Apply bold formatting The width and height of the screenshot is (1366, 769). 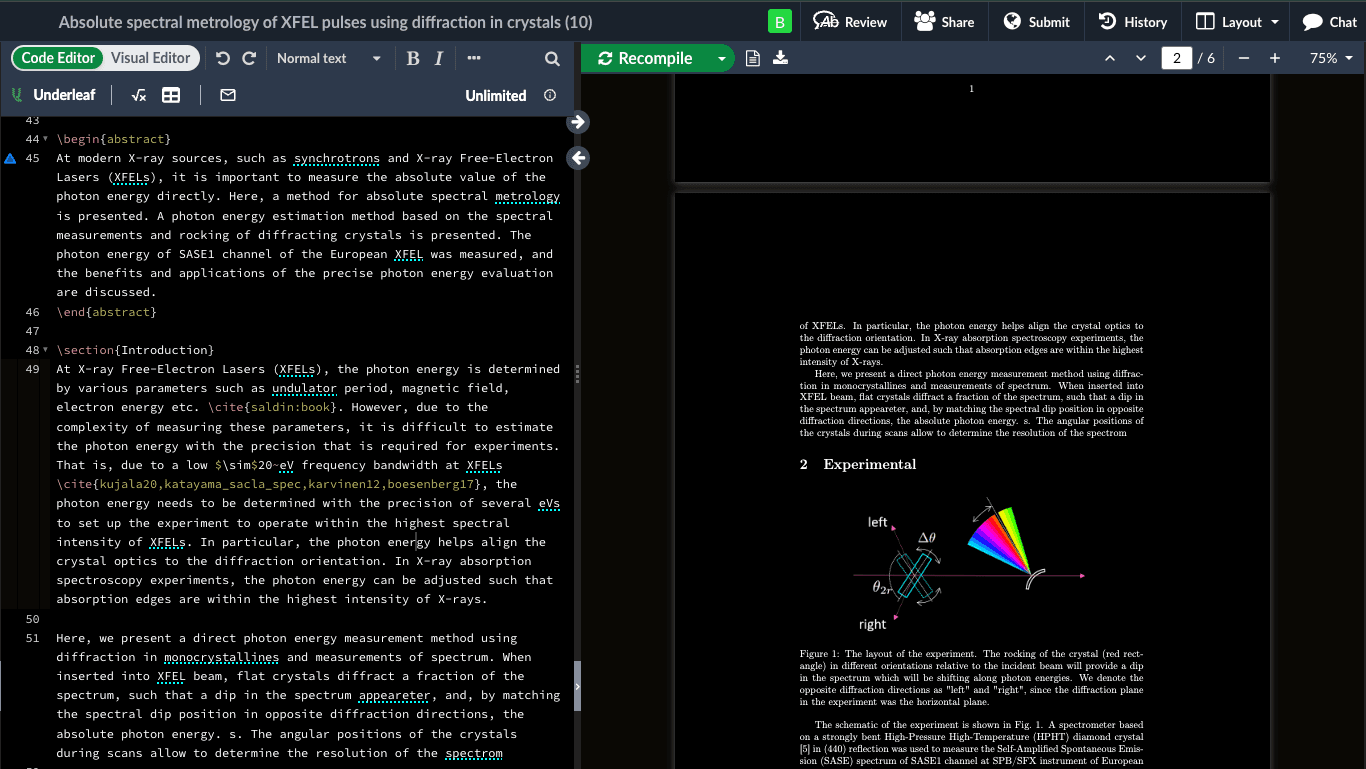(x=413, y=58)
